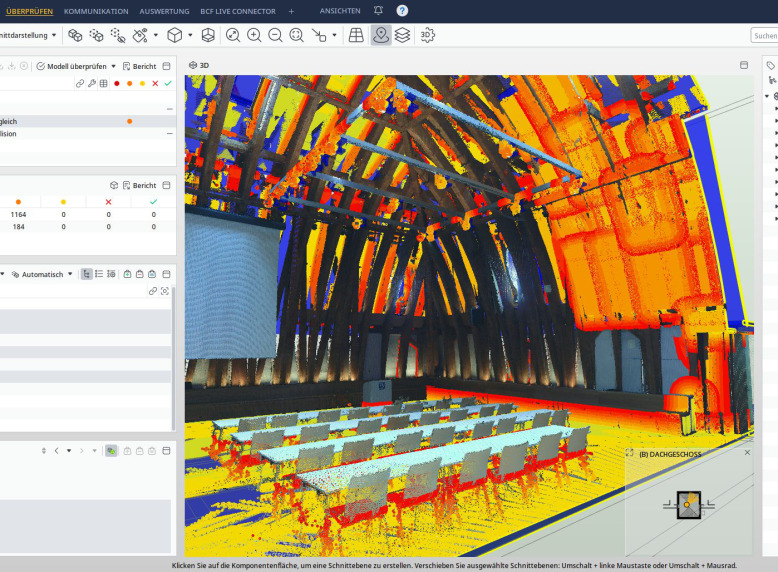Click the paint bucket with eye icon

coord(140,35)
